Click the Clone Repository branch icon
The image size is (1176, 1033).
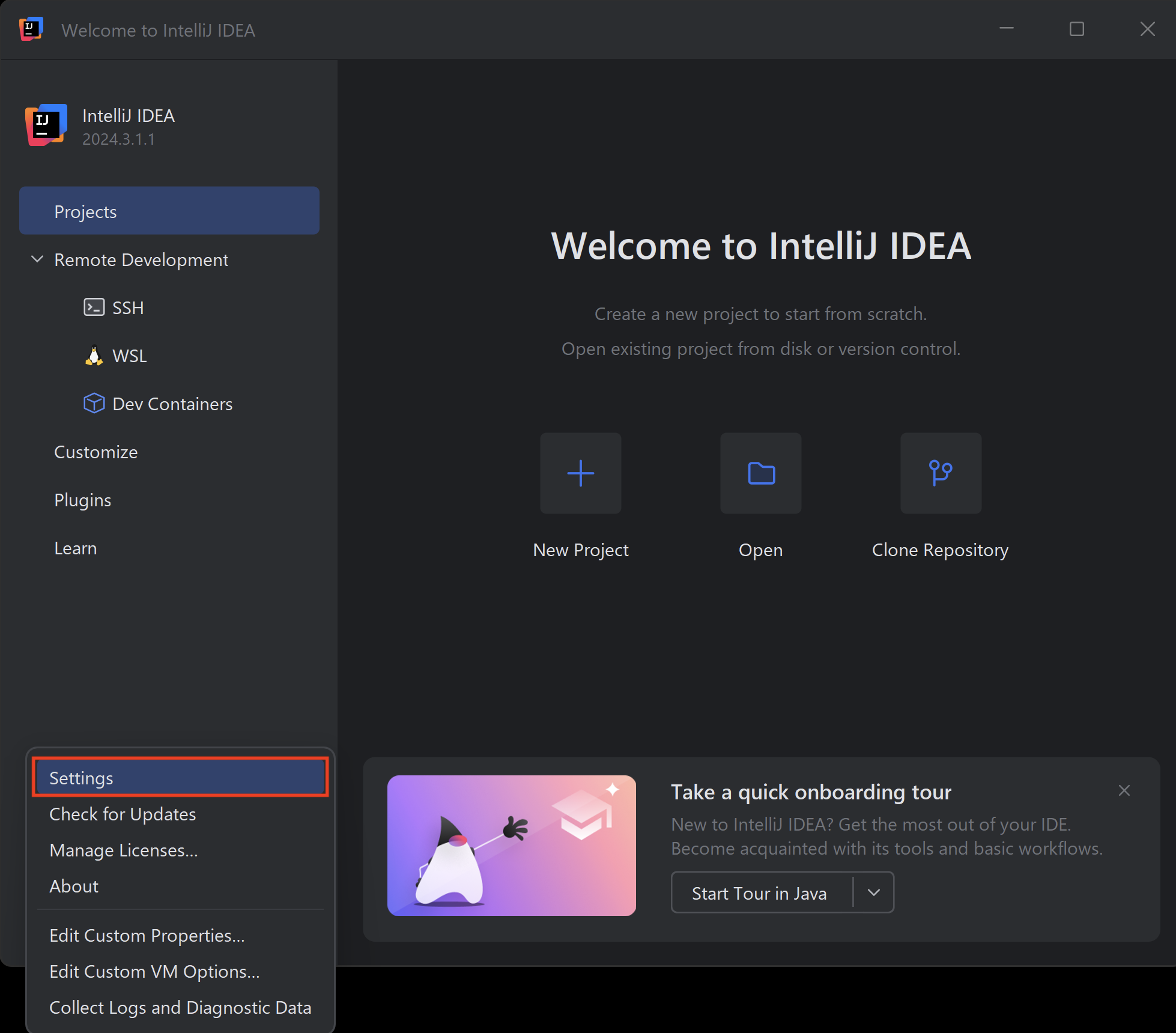coord(941,473)
